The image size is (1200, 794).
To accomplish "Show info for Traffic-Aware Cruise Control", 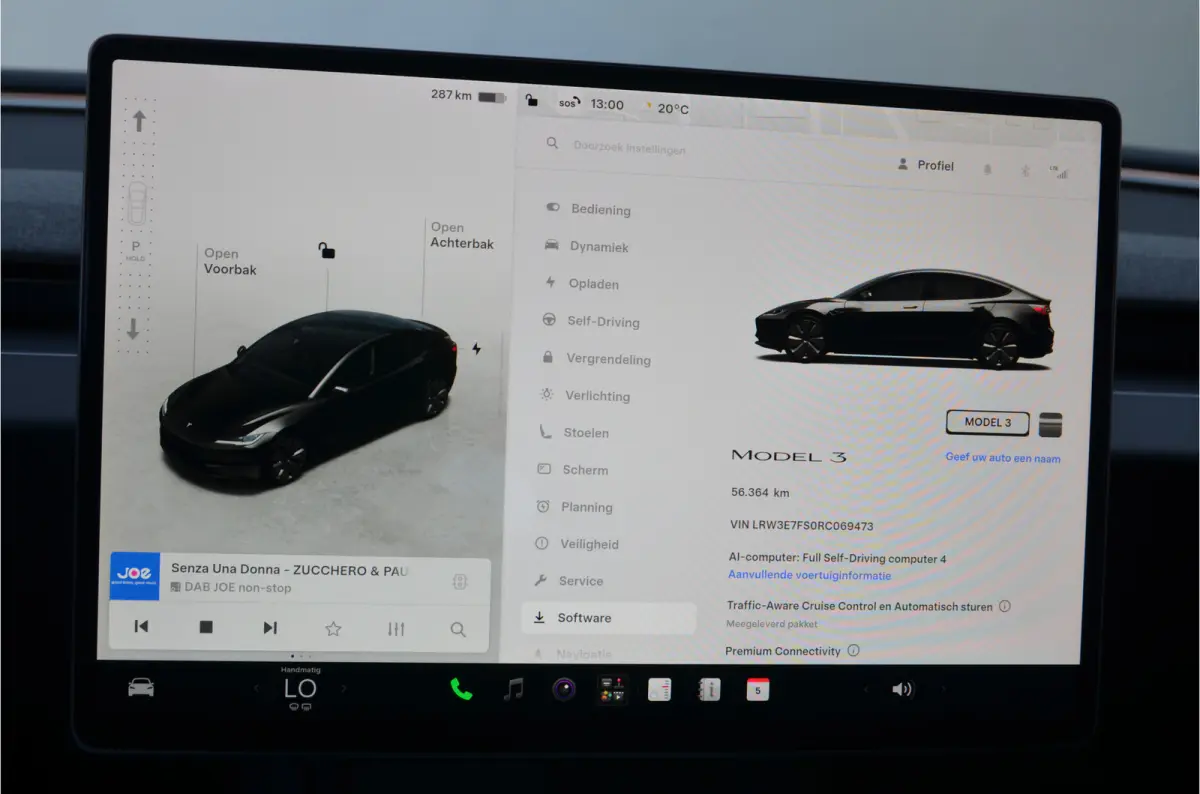I will point(1005,606).
